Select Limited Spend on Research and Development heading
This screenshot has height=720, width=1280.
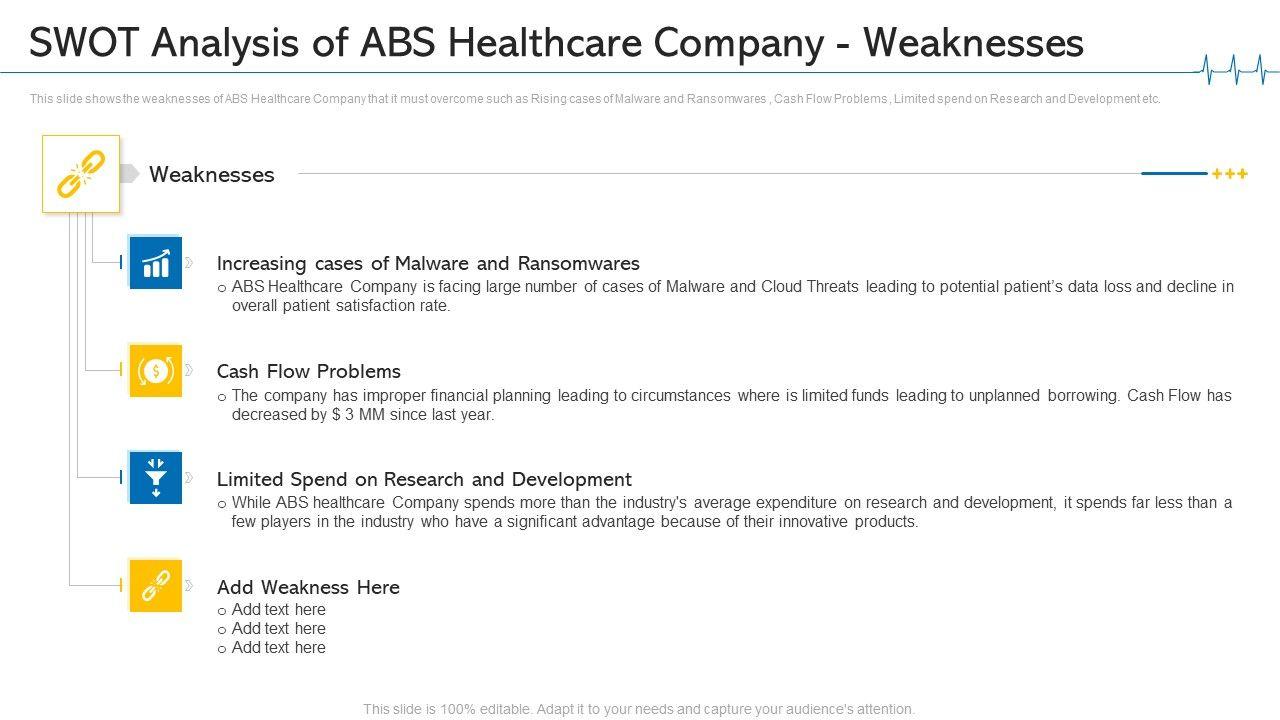[424, 479]
